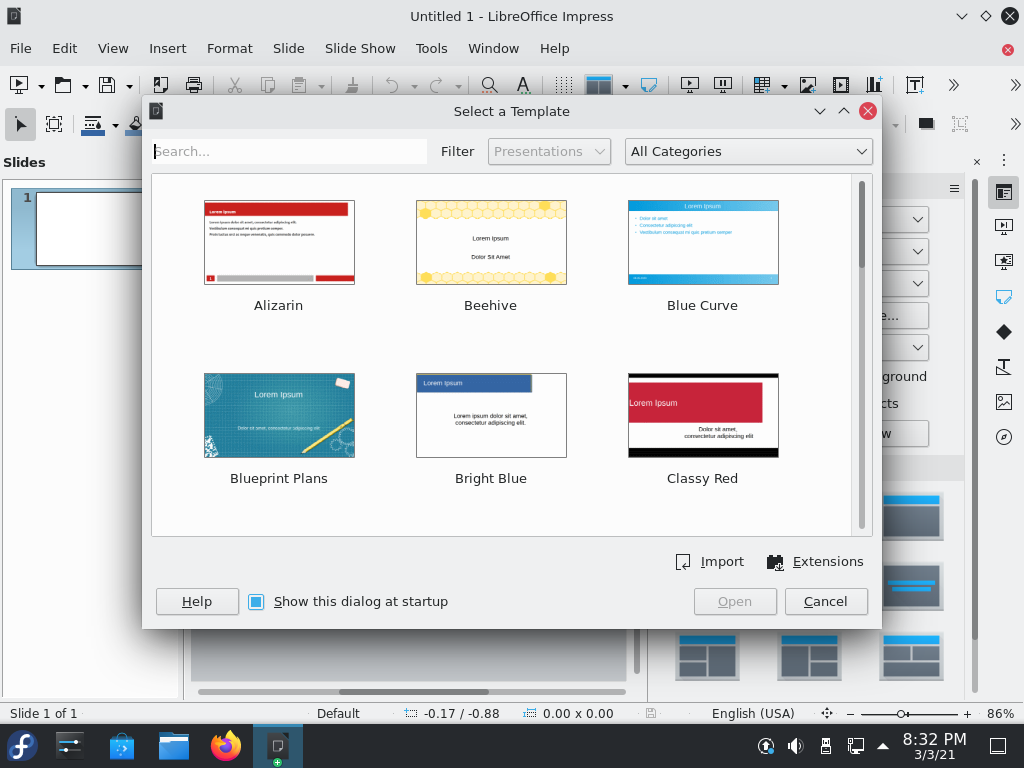Click the Undo arrow icon
The width and height of the screenshot is (1024, 768).
tap(392, 85)
